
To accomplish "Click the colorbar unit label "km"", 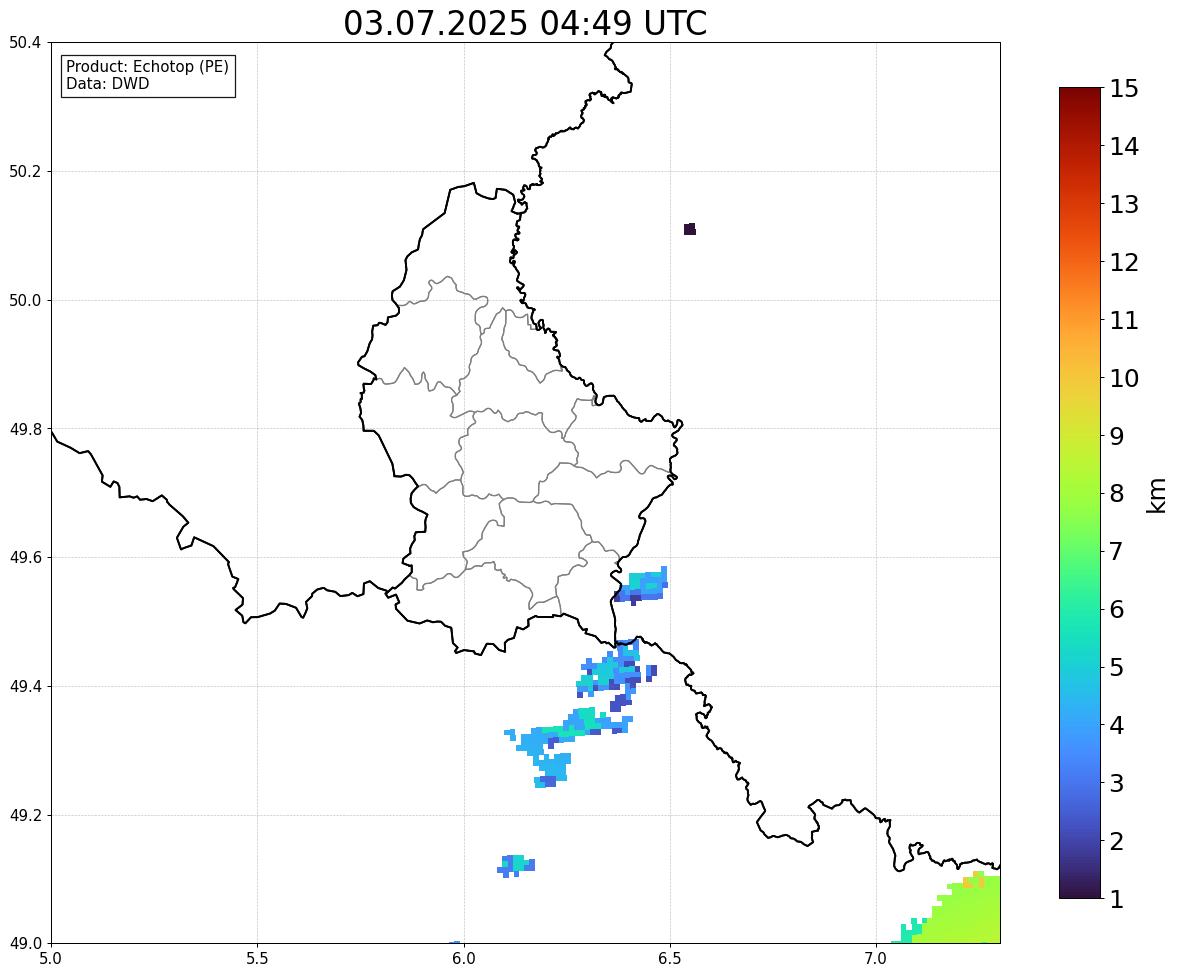I will click(x=1156, y=495).
